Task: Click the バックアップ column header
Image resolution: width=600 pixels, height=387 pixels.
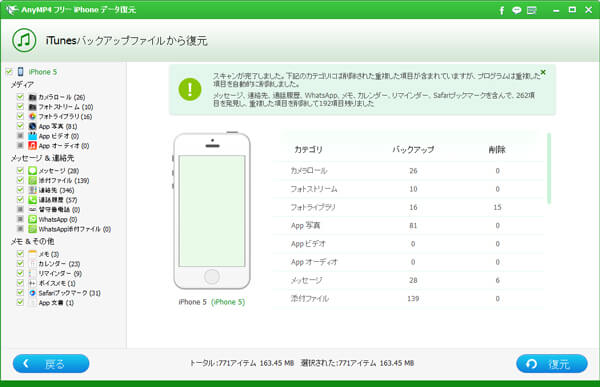Action: point(413,150)
